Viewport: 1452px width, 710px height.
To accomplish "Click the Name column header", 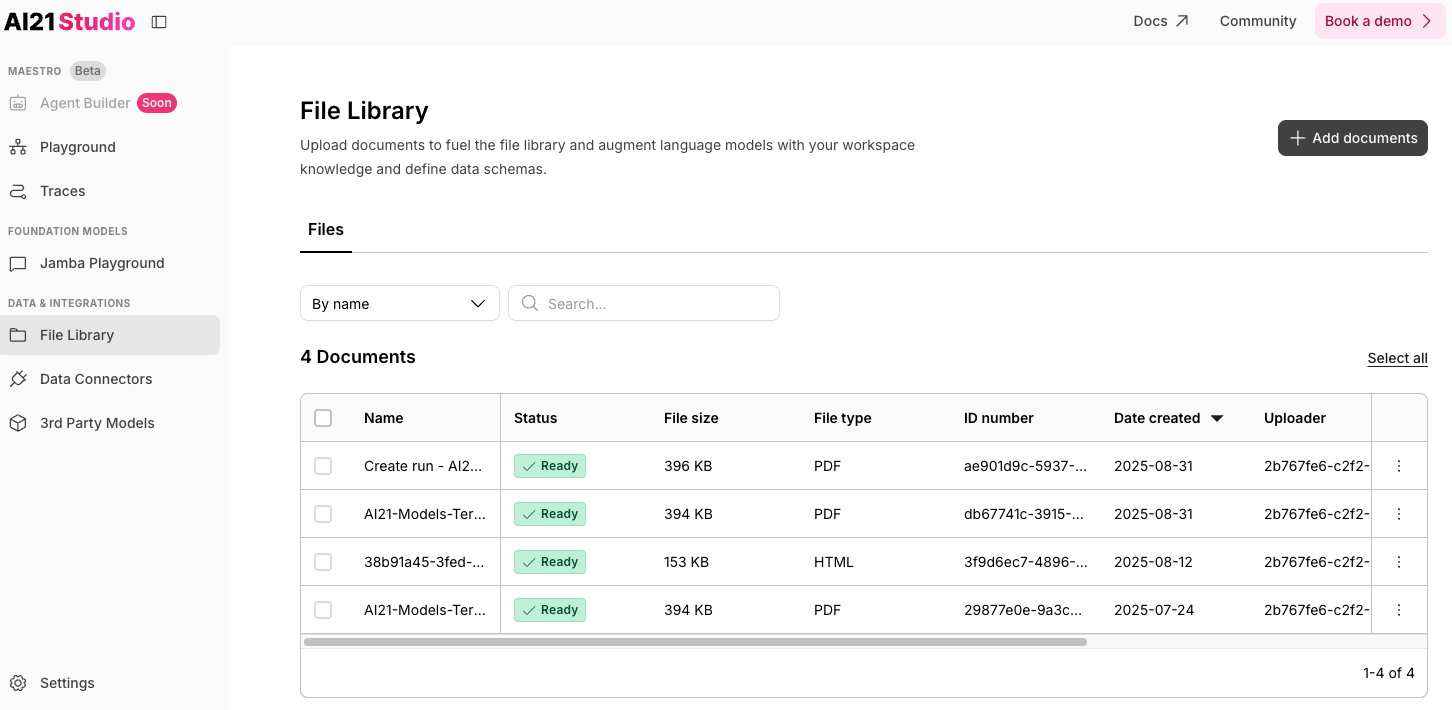I will (x=383, y=418).
